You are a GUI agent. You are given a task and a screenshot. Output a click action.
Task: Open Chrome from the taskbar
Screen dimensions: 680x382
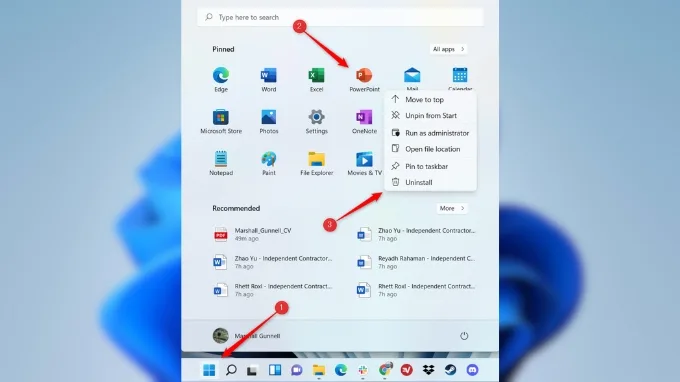click(385, 370)
